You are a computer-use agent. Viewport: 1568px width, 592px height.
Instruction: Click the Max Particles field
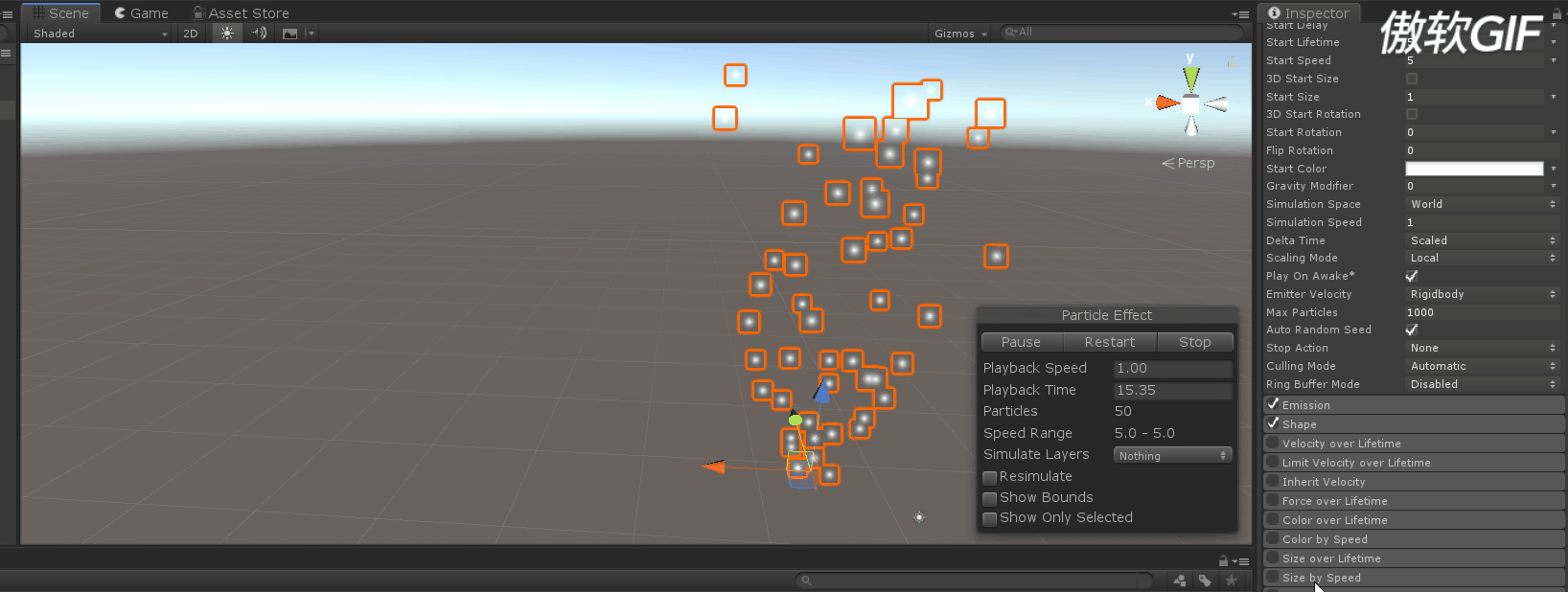tap(1482, 312)
